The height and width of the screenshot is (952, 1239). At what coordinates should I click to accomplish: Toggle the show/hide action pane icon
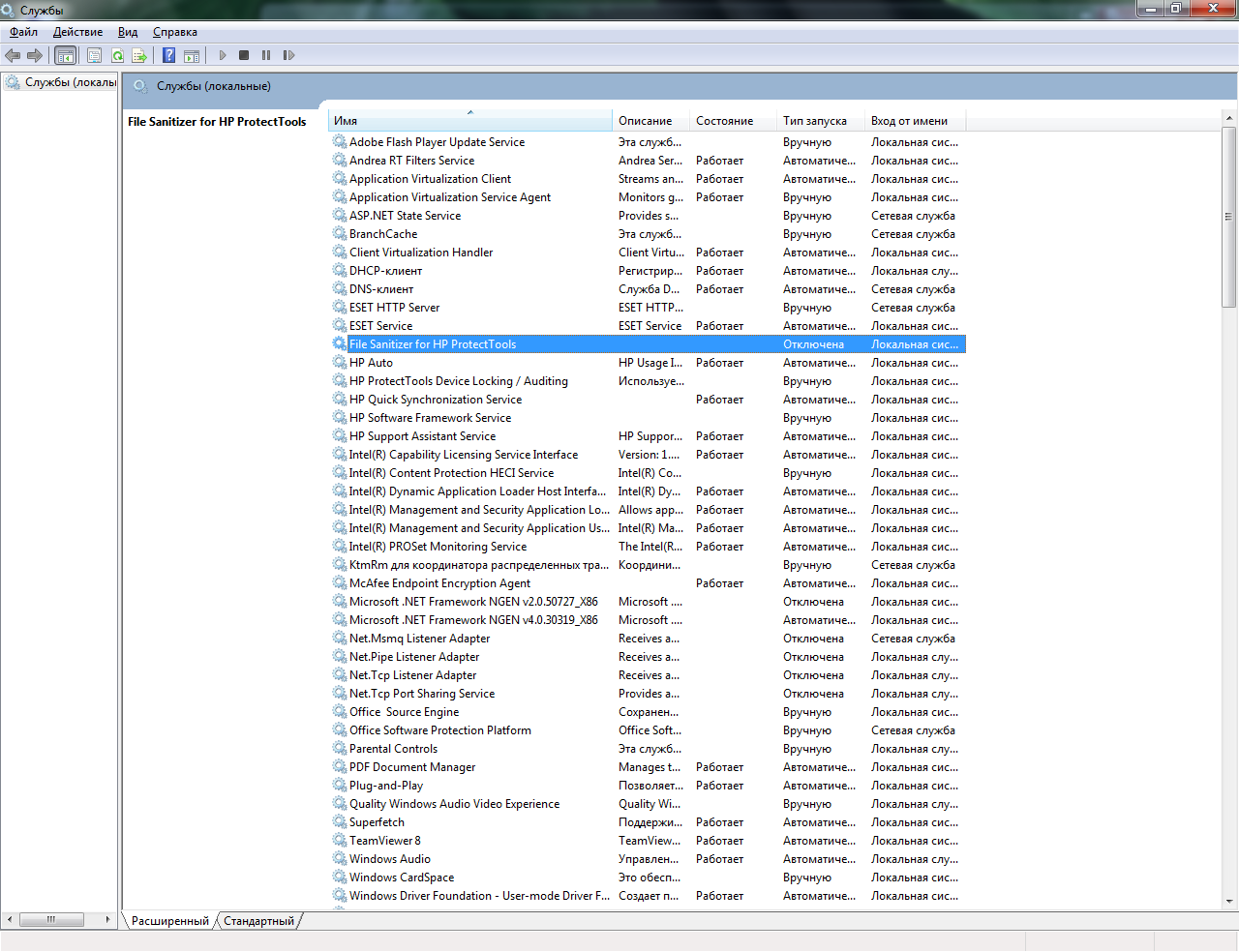point(192,55)
